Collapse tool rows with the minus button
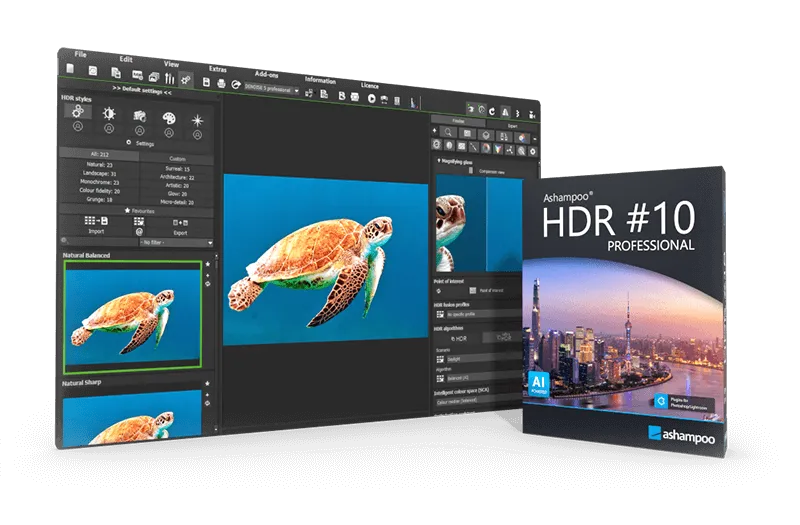Viewport: 800px width, 525px height. point(534,139)
